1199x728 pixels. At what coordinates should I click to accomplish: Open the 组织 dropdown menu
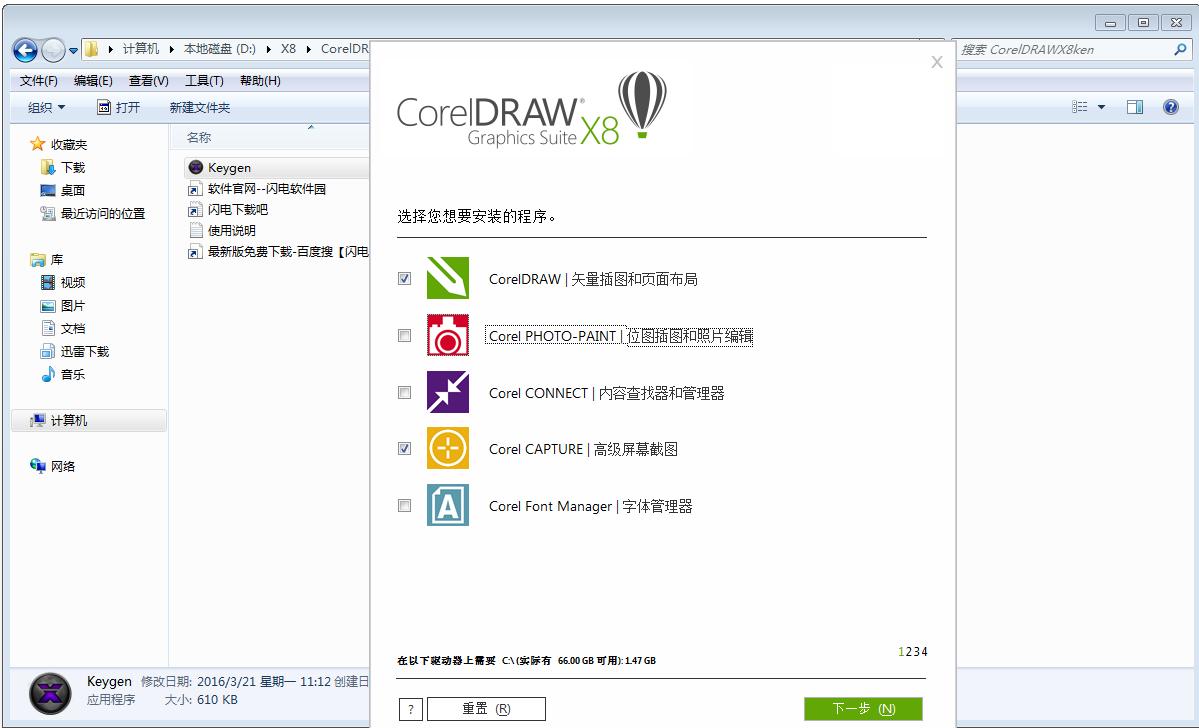pos(44,107)
